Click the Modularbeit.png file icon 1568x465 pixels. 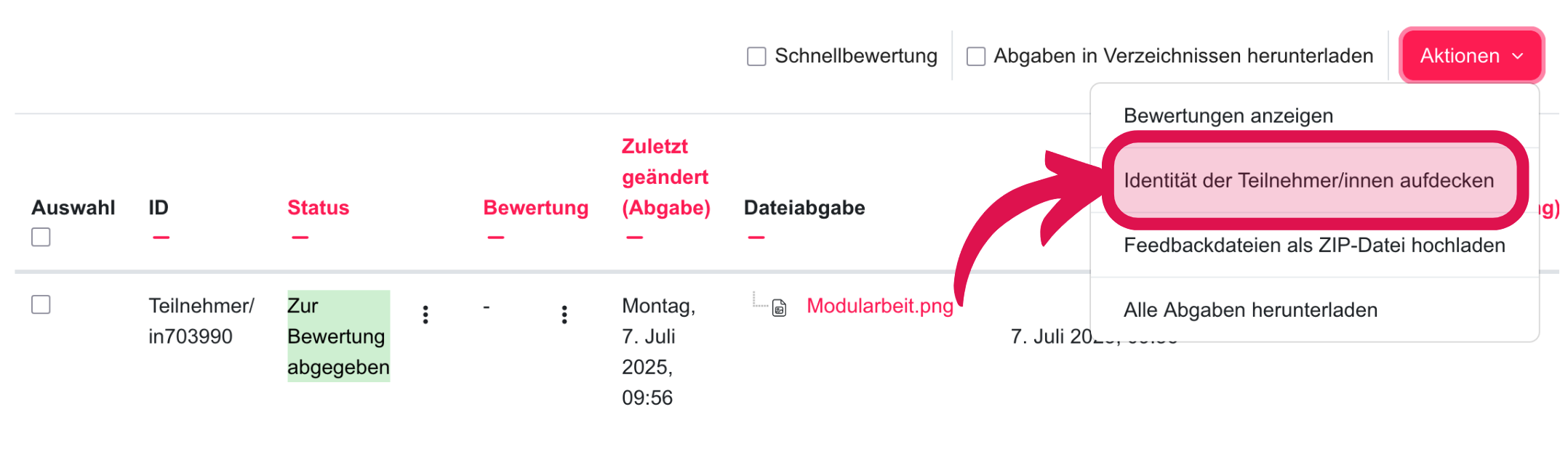779,308
